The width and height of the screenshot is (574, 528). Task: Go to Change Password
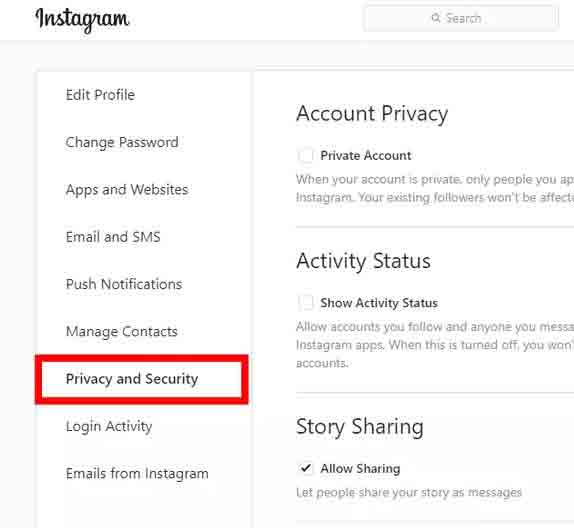[122, 142]
